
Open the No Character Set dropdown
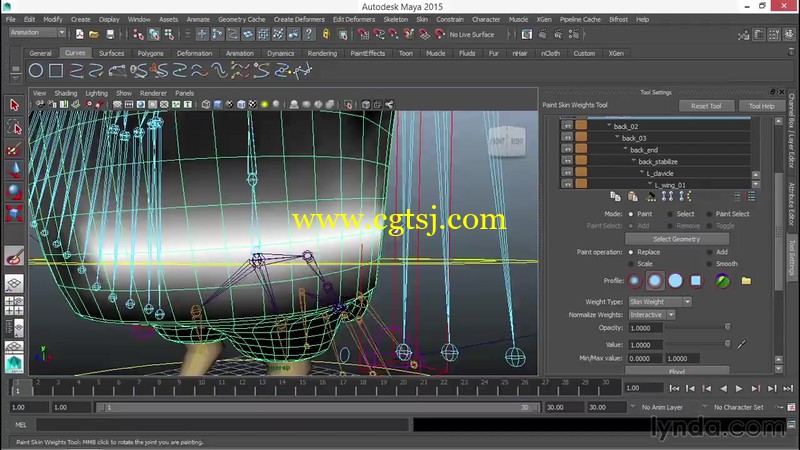705,407
